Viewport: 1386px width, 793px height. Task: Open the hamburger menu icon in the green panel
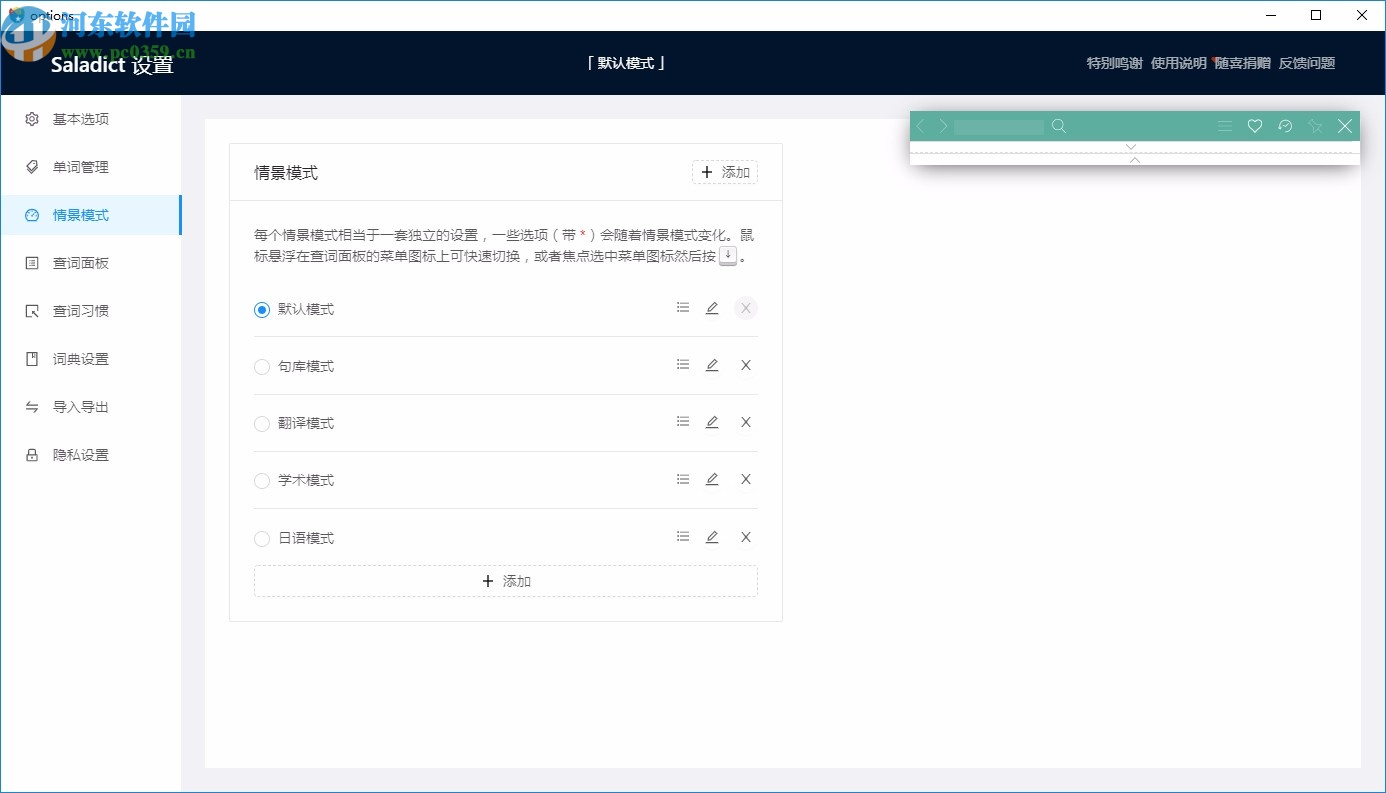pyautogui.click(x=1225, y=126)
